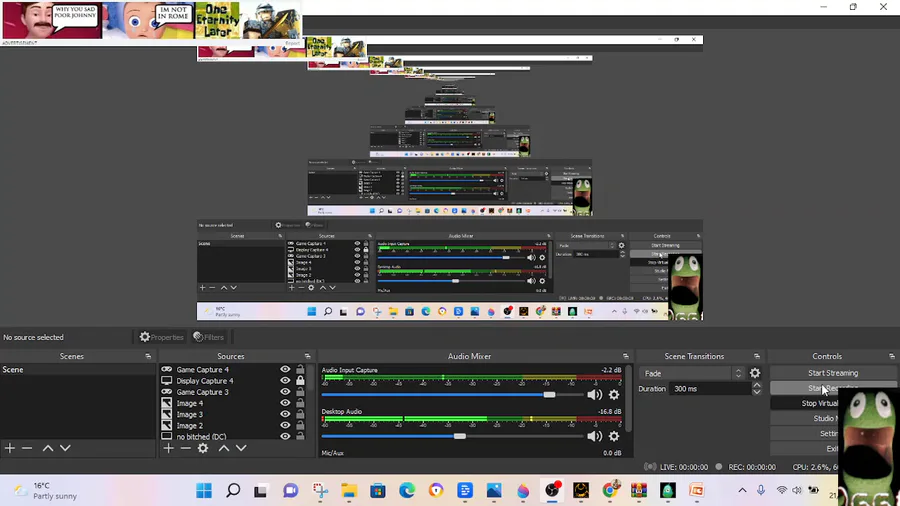This screenshot has width=900, height=506.
Task: Hide Display Capture 4 source via eye icon
Action: 285,380
